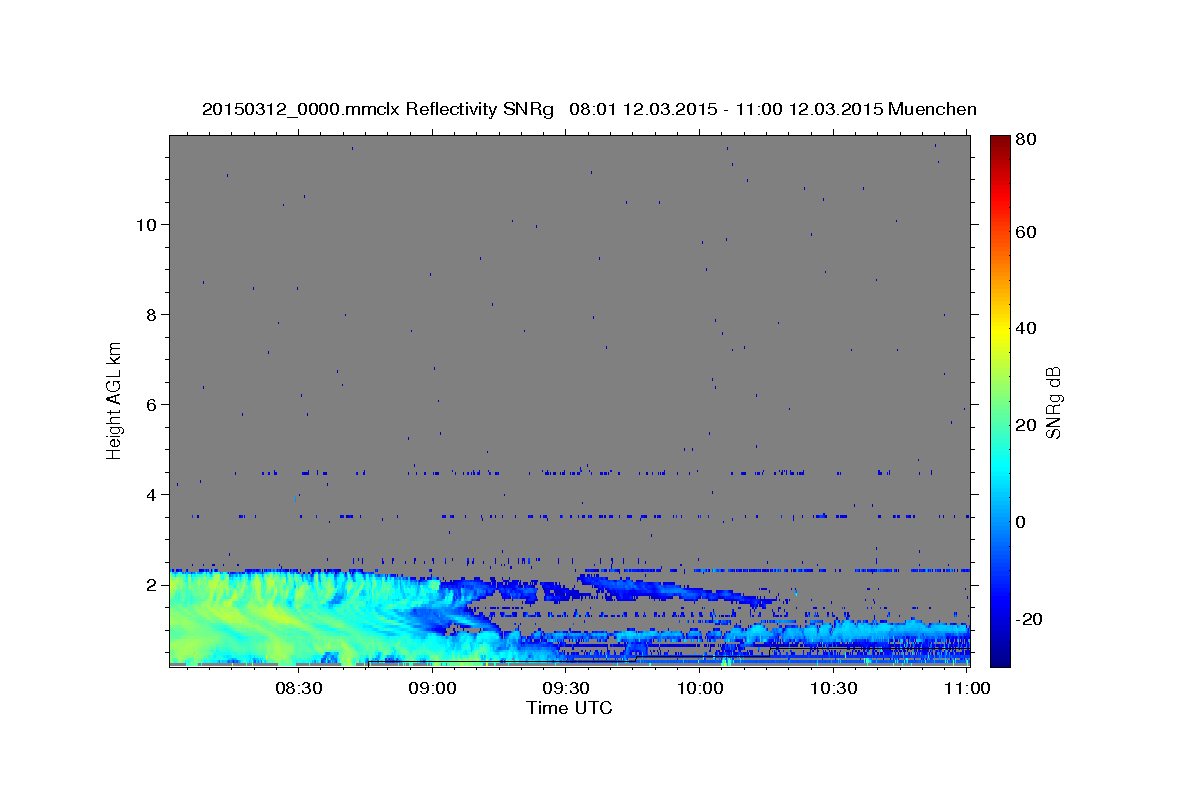1200x800 pixels.
Task: Click the colorbar value 80
Action: tap(1027, 139)
